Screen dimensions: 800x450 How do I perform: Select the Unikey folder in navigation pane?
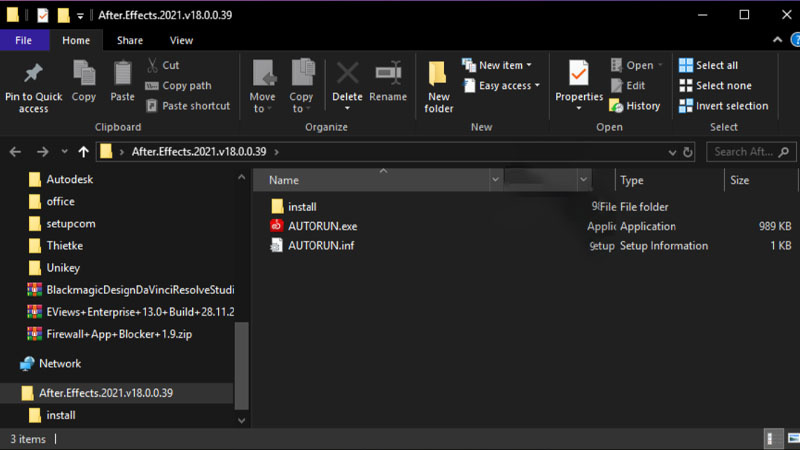click(x=63, y=268)
